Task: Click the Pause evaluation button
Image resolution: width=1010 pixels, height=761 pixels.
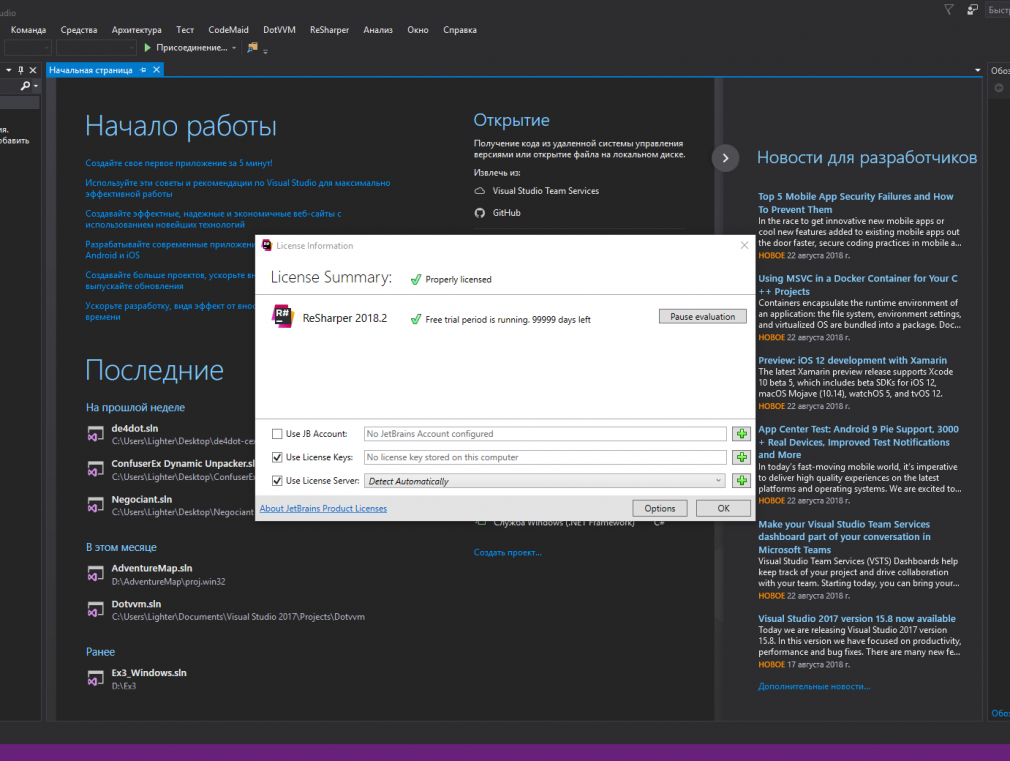Action: click(702, 316)
